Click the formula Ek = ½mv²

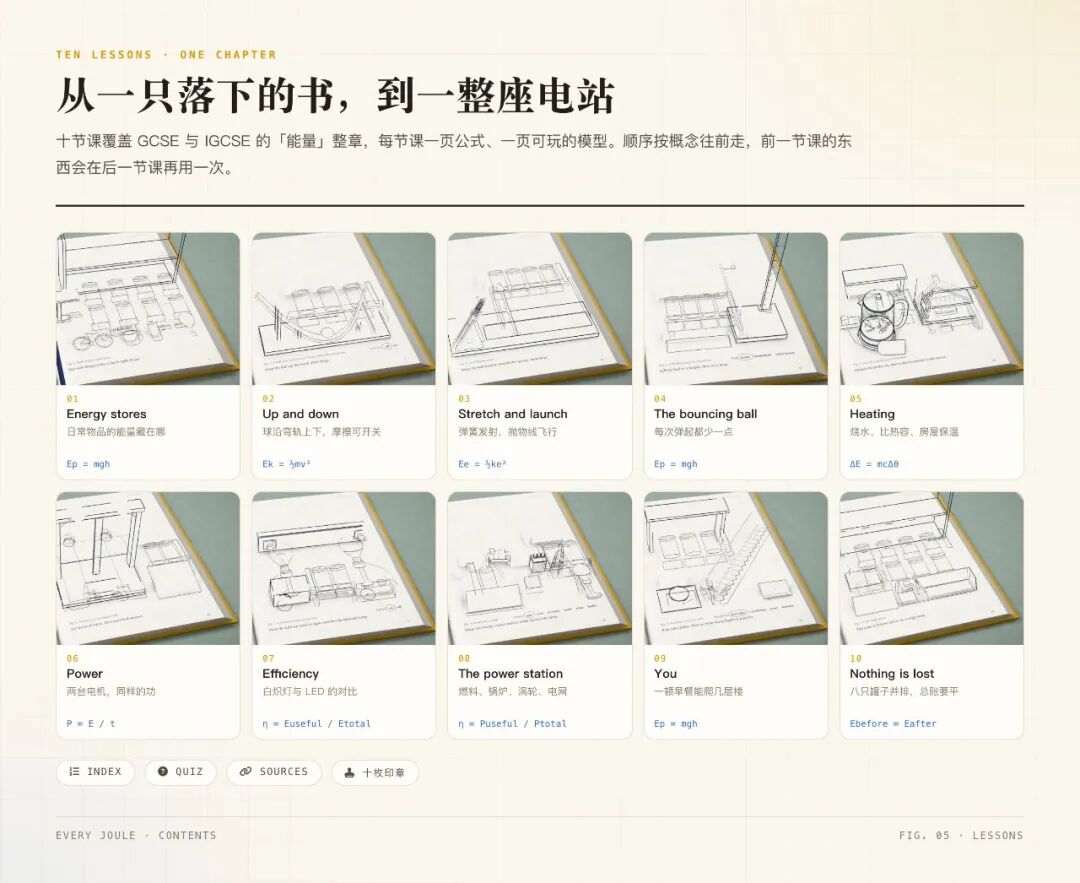[x=286, y=464]
